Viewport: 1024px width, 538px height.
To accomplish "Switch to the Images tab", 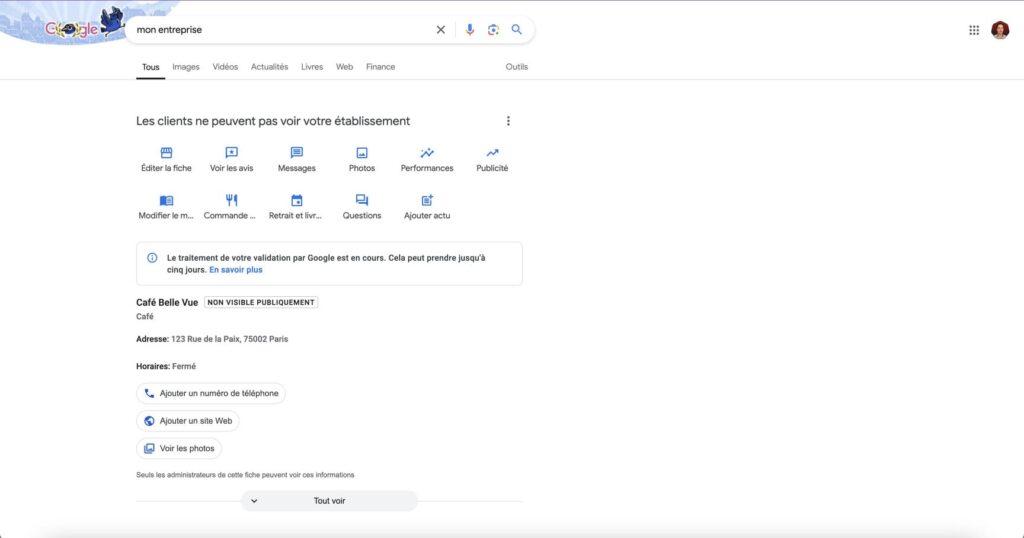I will [x=185, y=67].
